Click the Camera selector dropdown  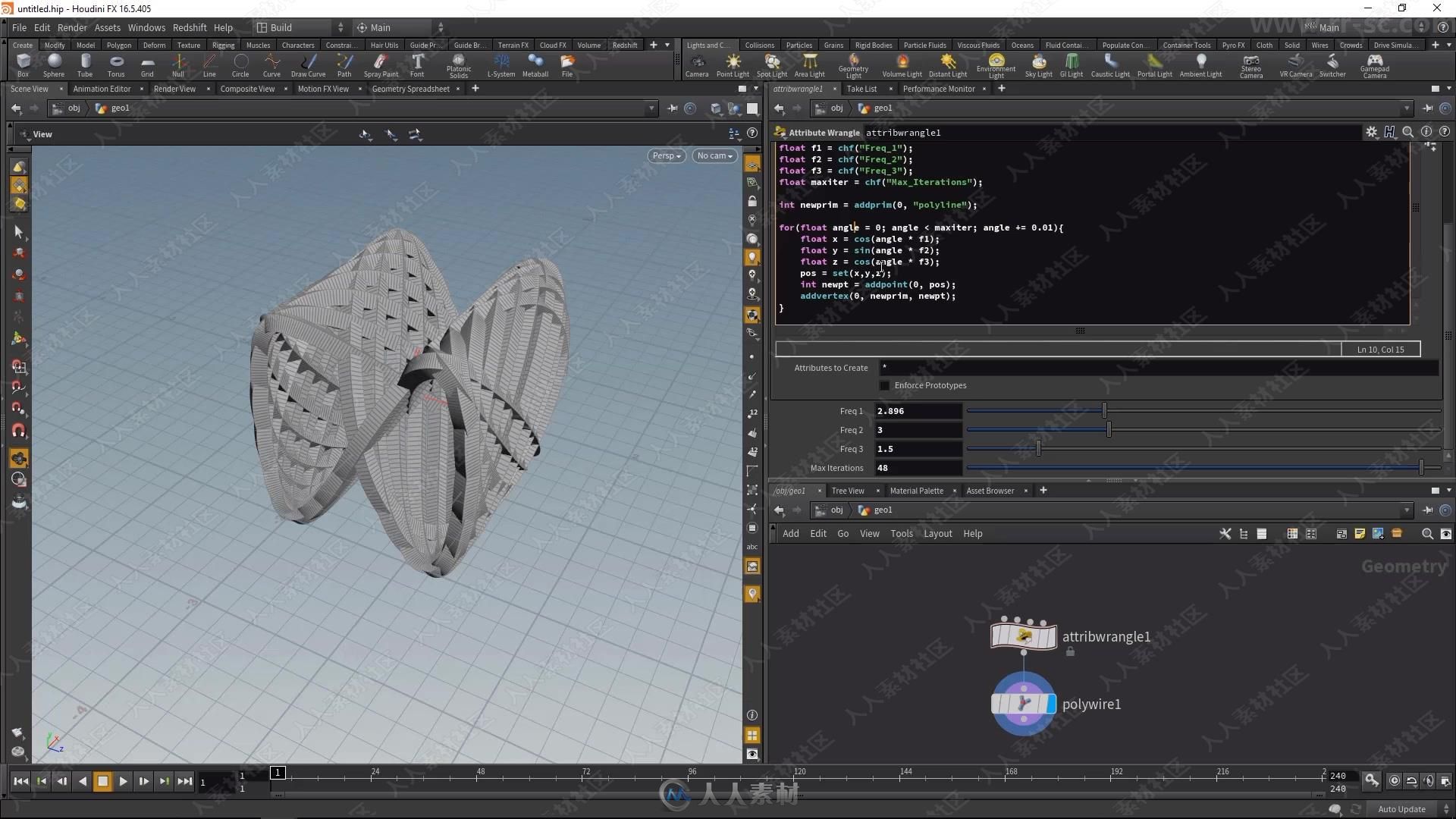715,155
